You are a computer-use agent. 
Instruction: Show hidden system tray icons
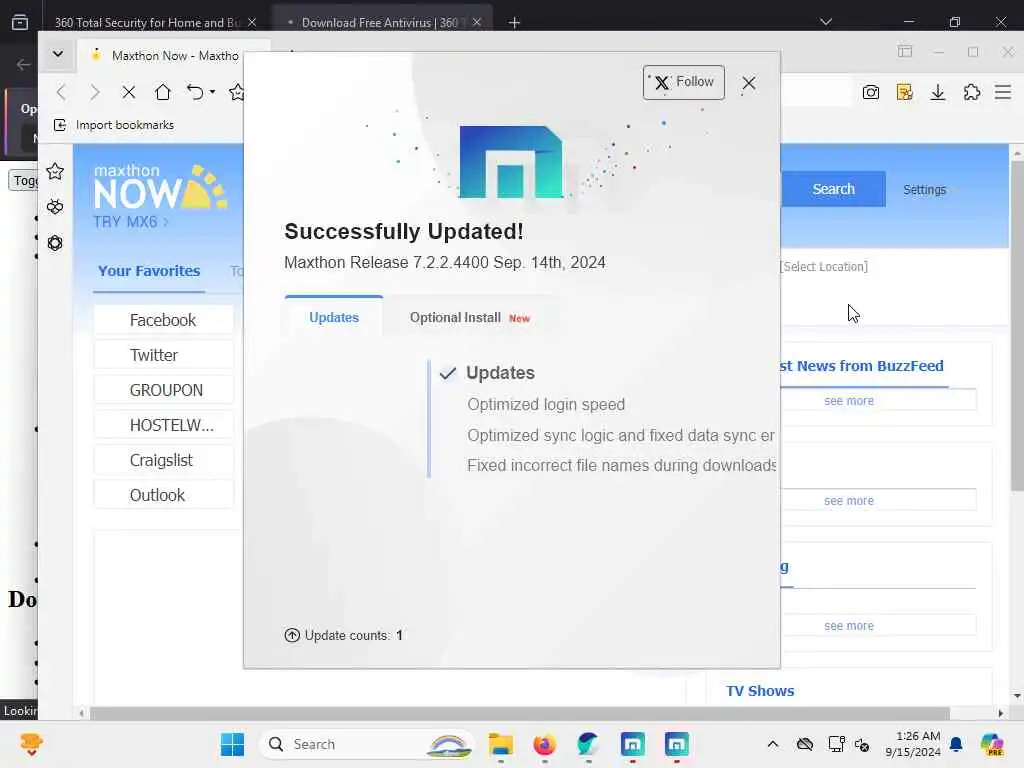tap(773, 744)
